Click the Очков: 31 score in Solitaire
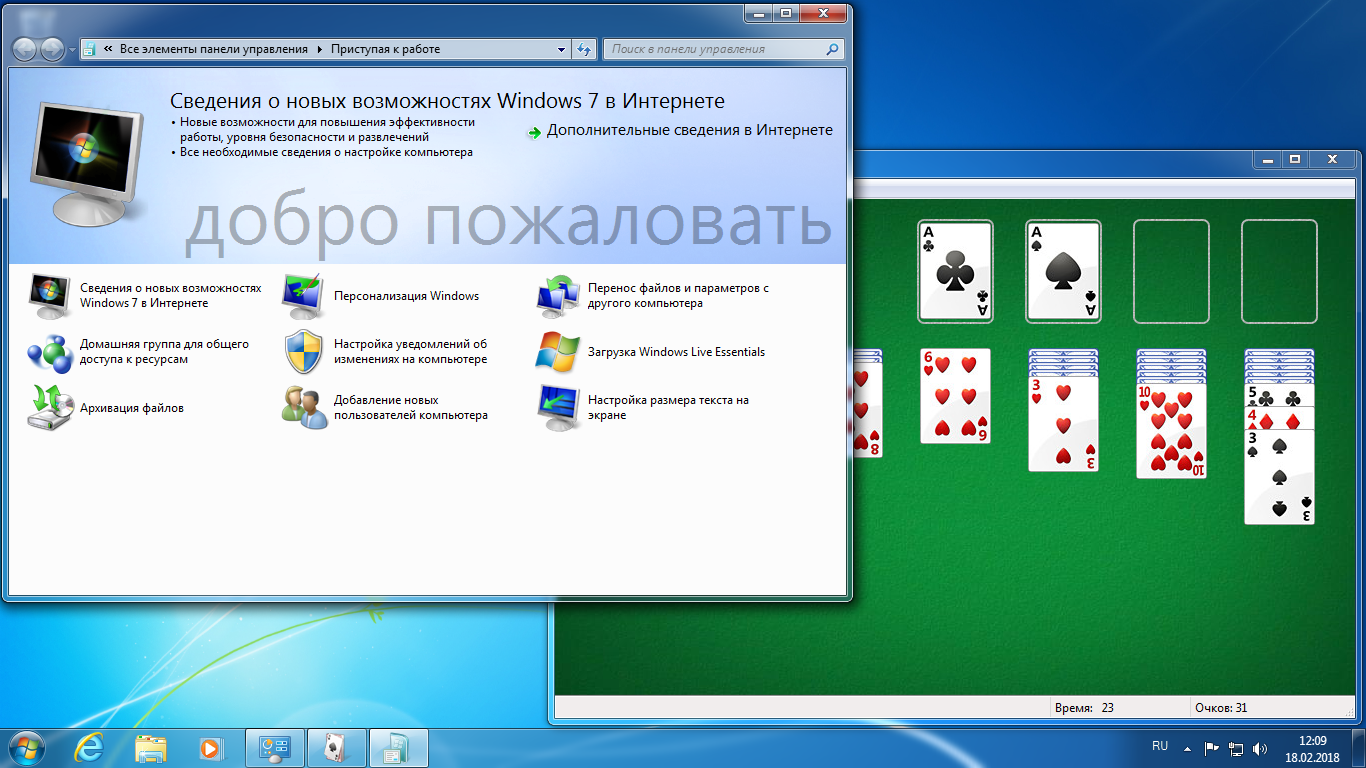Screen dimensions: 1366x768 tap(1221, 708)
